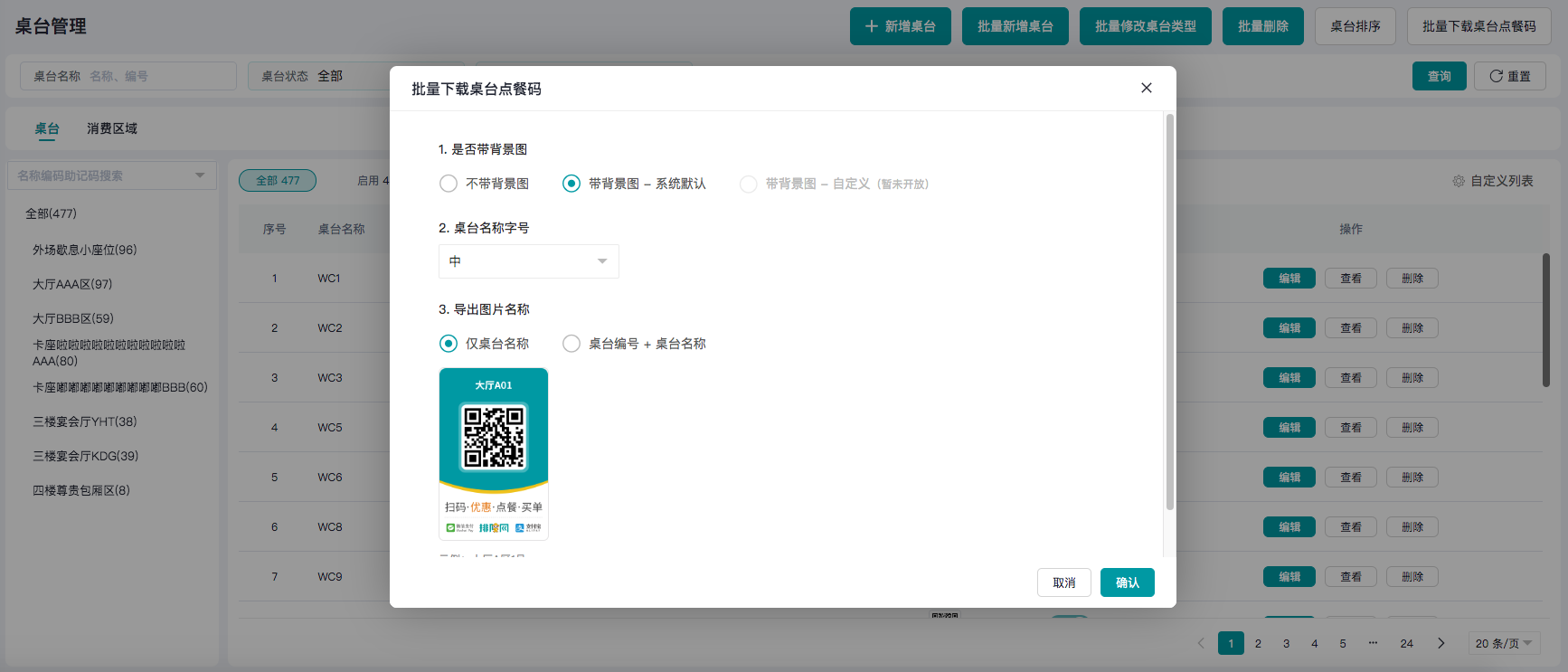Click the 大厅A01 QR code preview image
The width and height of the screenshot is (1568, 672).
[494, 454]
